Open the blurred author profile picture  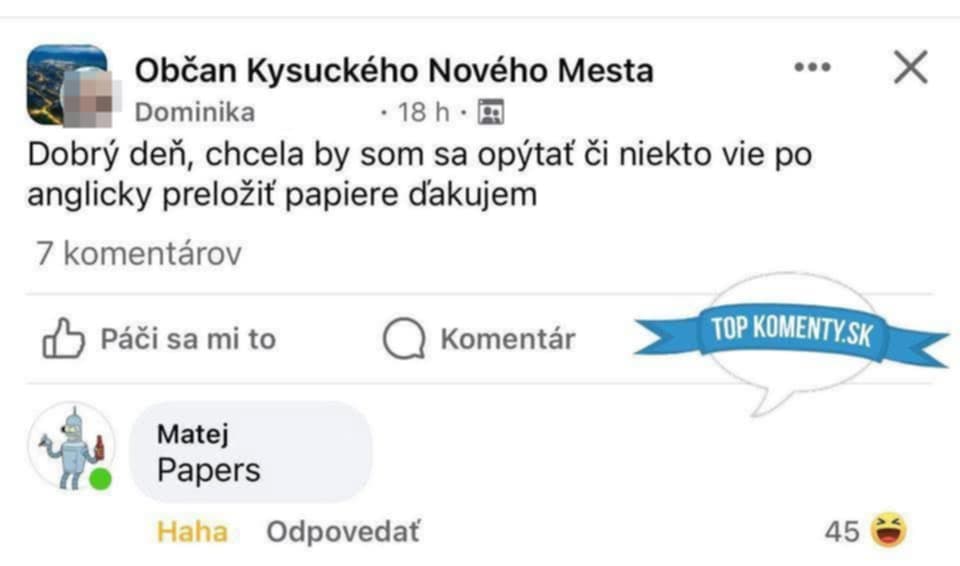coord(89,99)
